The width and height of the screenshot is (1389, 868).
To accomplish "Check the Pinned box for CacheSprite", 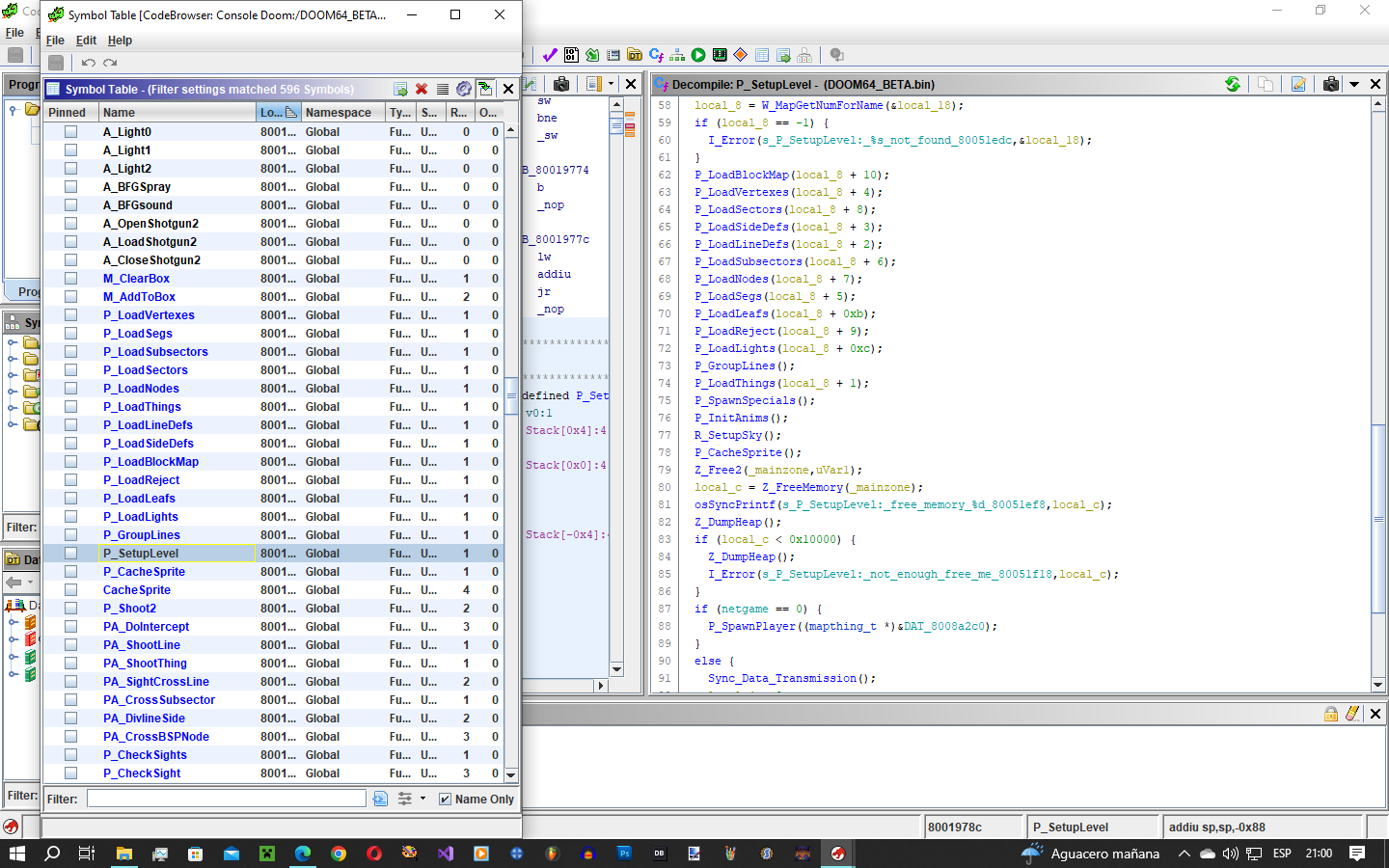I will click(x=70, y=590).
